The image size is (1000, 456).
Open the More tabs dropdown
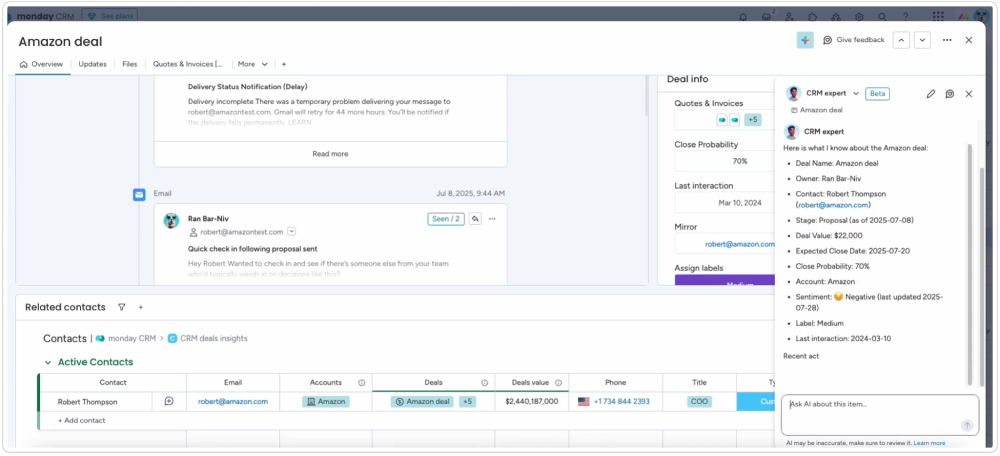(252, 64)
